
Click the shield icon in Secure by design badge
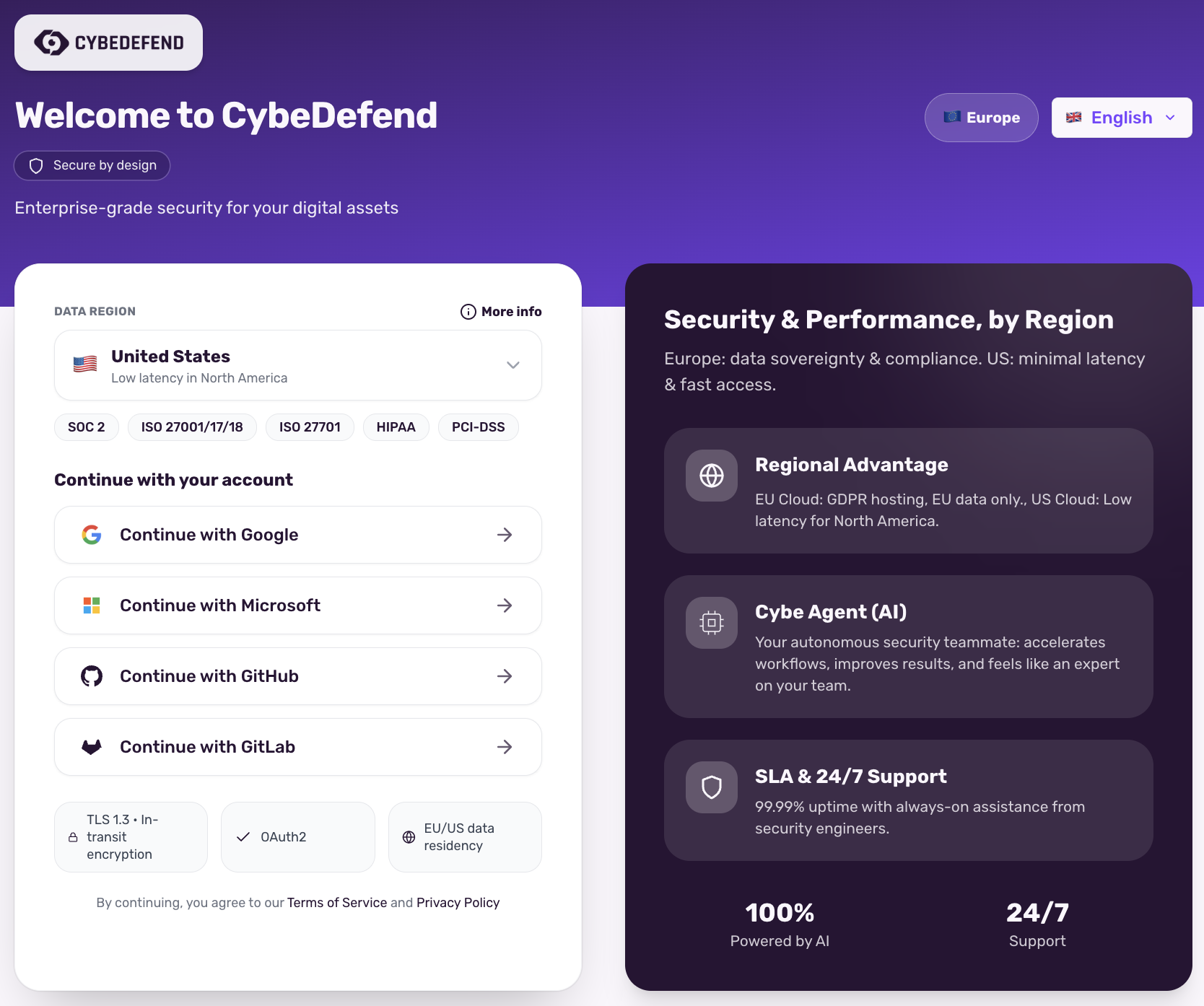(x=36, y=166)
